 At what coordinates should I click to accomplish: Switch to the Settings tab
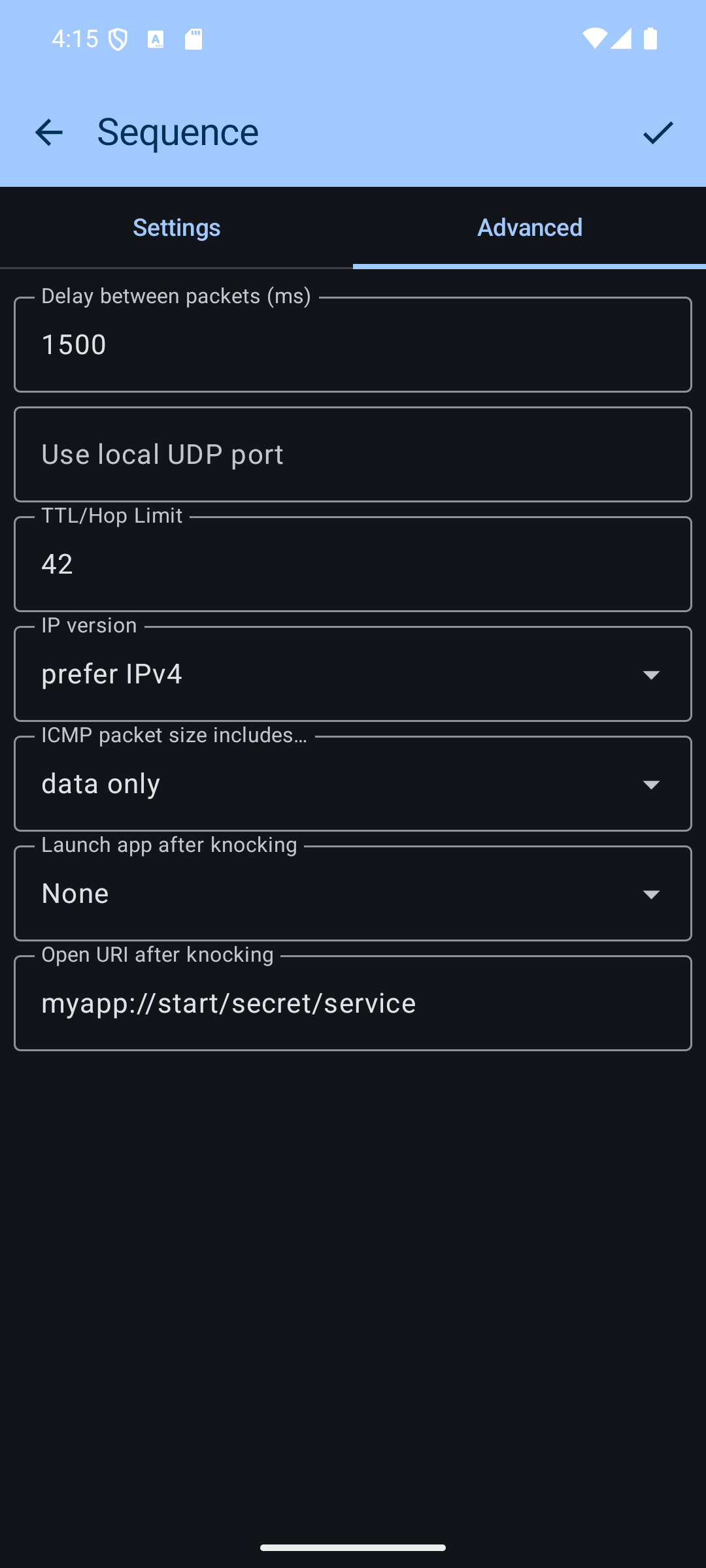tap(176, 227)
